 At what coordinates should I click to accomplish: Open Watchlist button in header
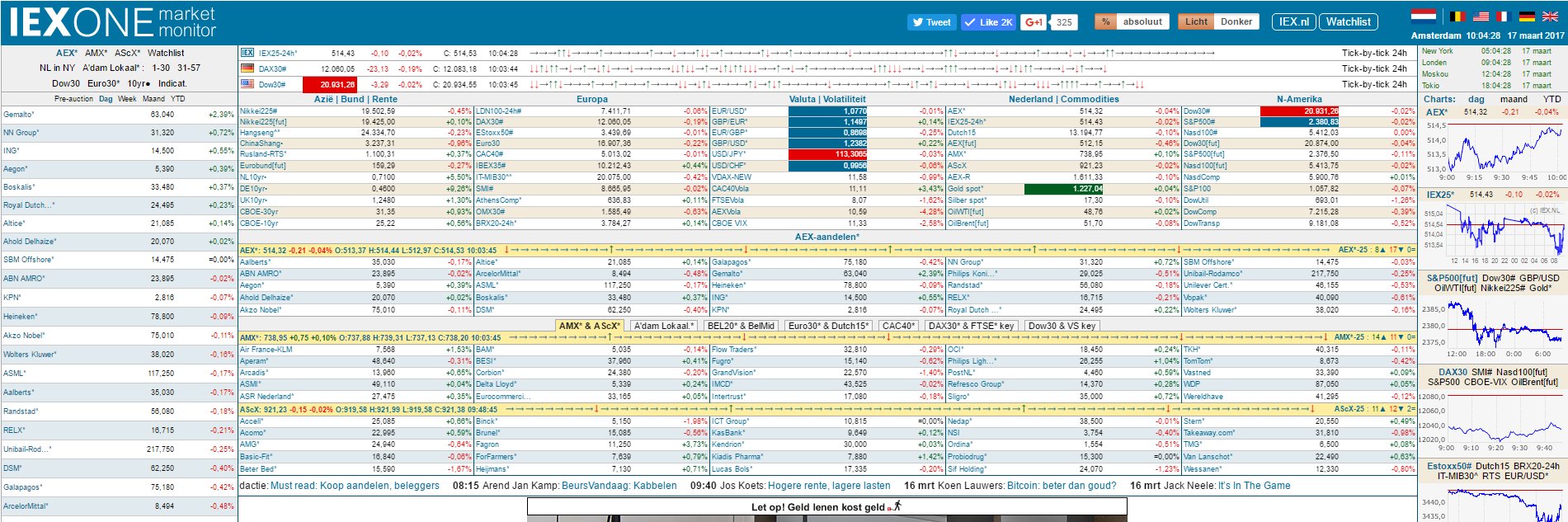[x=1349, y=22]
